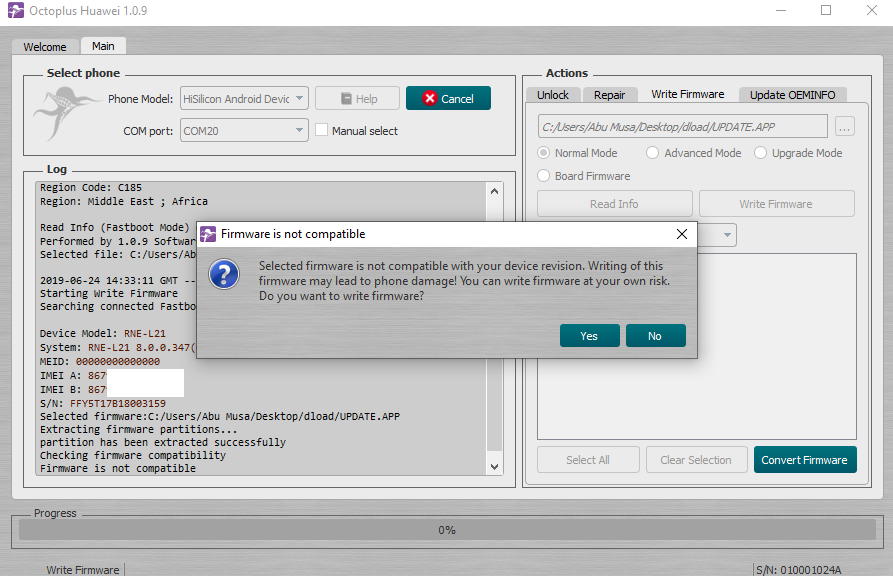Click the S/N: FFY5T17B18003159 log line

point(103,403)
